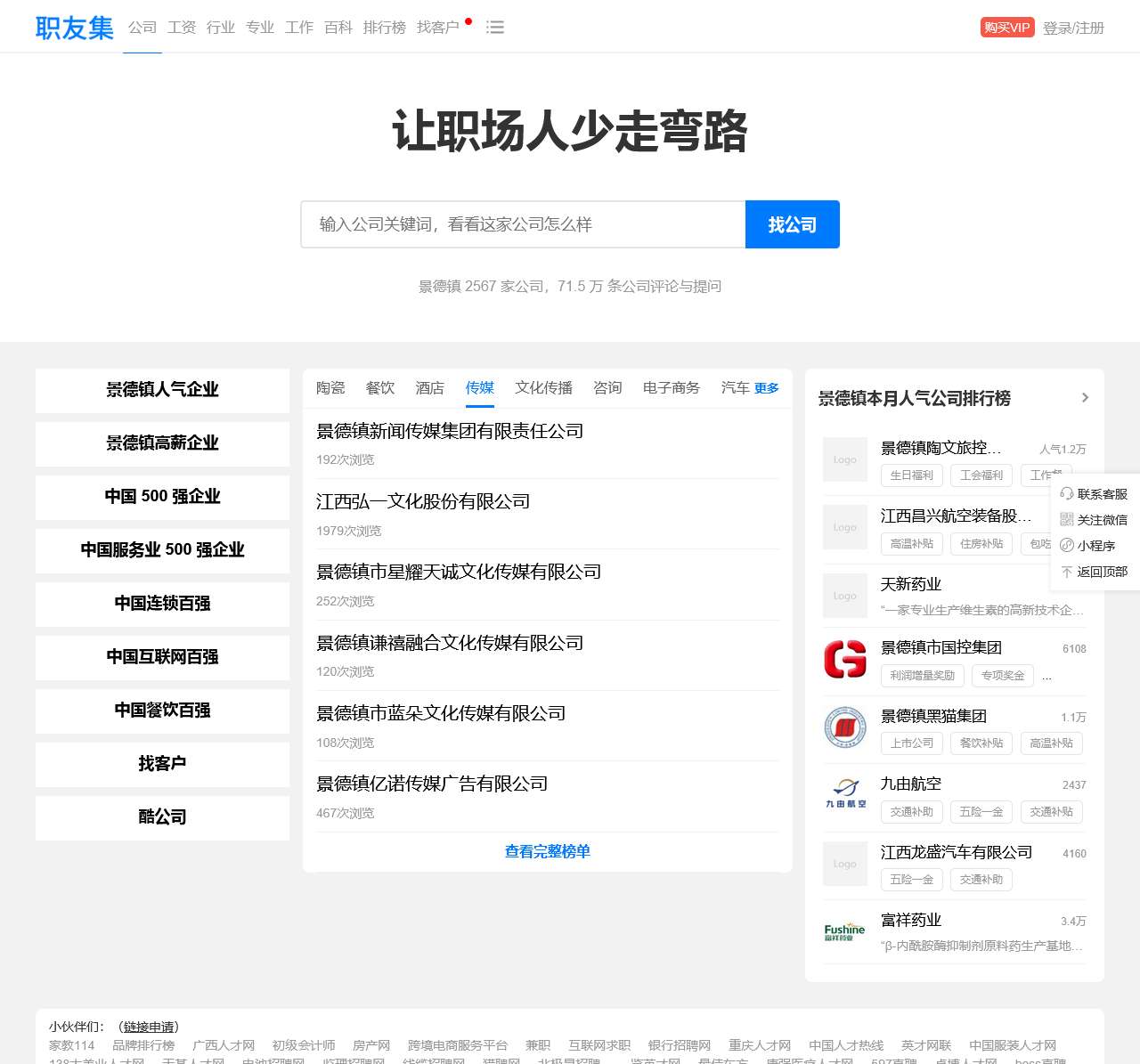Click 利润增量奖励 tag
This screenshot has width=1140, height=1064.
coord(923,675)
